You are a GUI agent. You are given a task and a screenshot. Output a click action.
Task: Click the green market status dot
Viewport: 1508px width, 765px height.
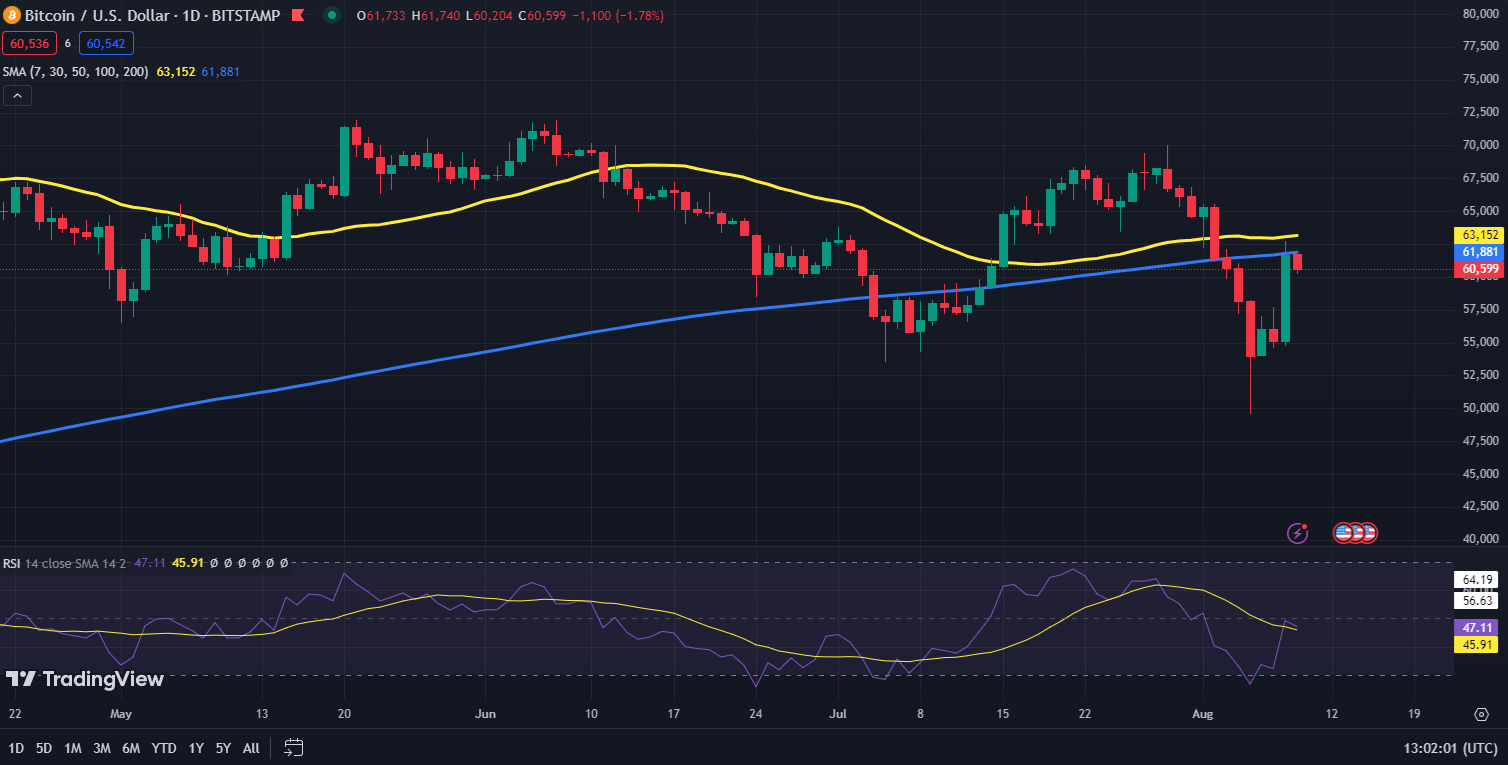pos(331,16)
